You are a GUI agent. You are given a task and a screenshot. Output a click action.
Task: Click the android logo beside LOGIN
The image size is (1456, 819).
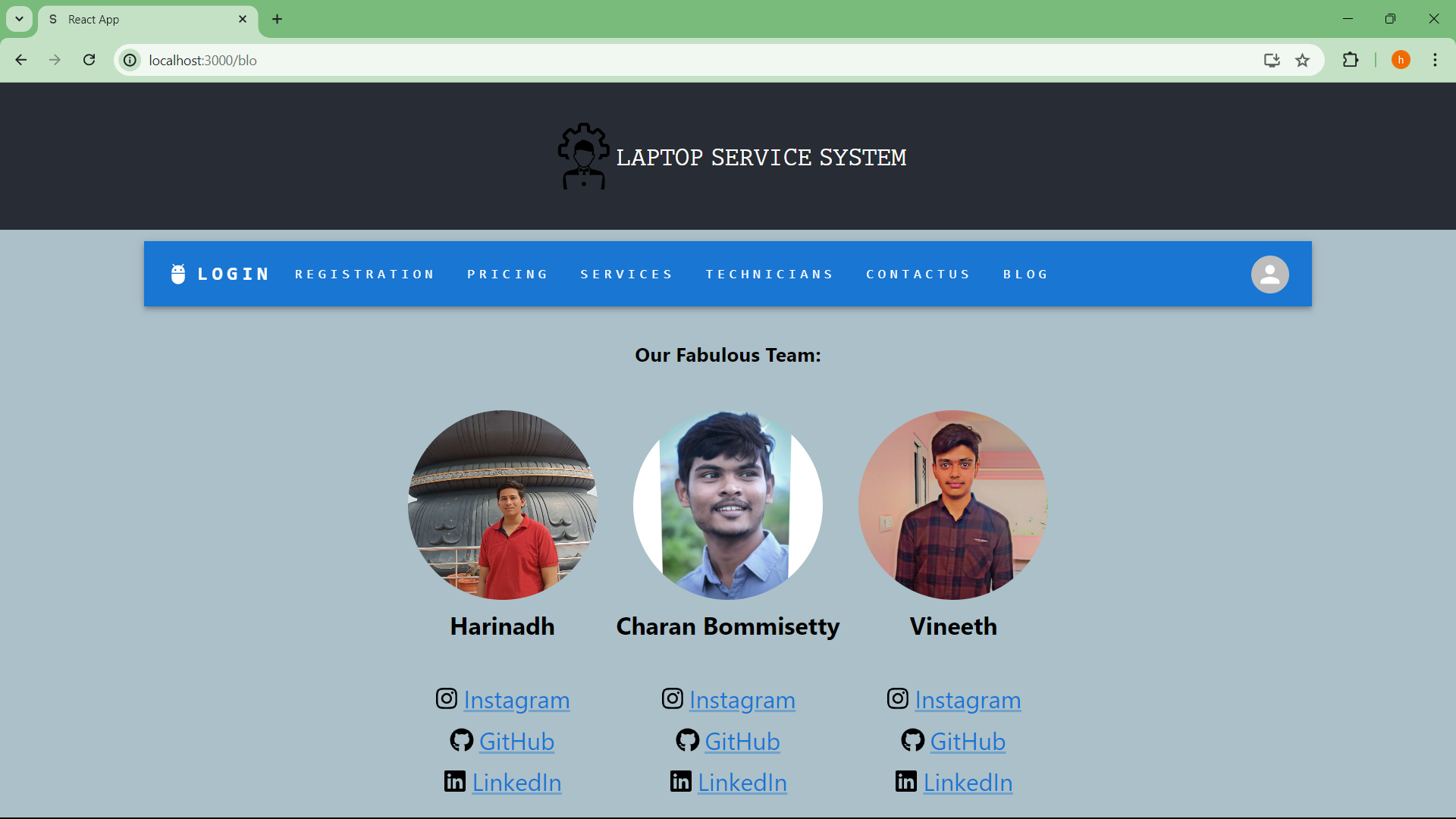tap(178, 274)
